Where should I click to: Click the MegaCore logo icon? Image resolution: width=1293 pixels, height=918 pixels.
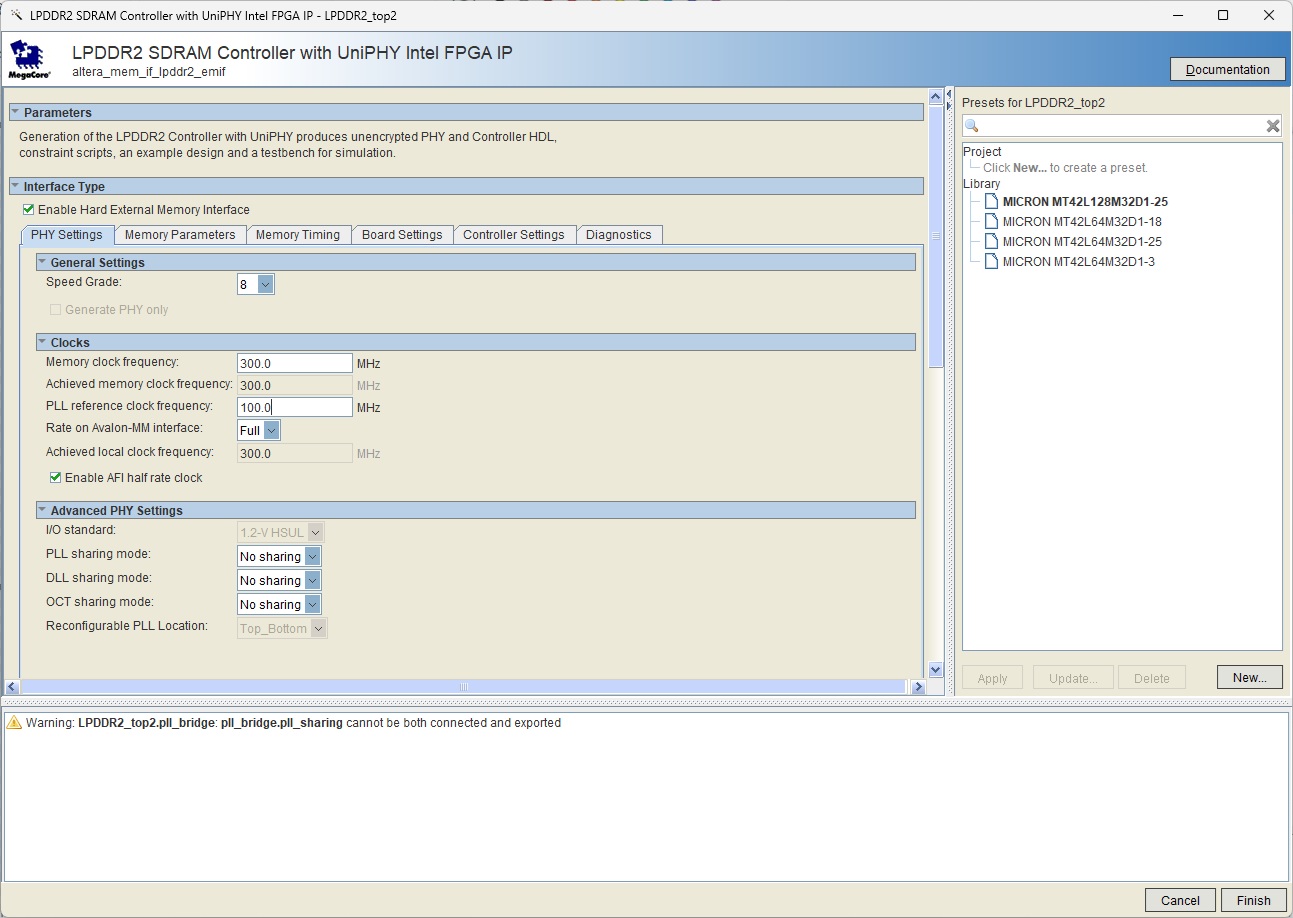(29, 60)
